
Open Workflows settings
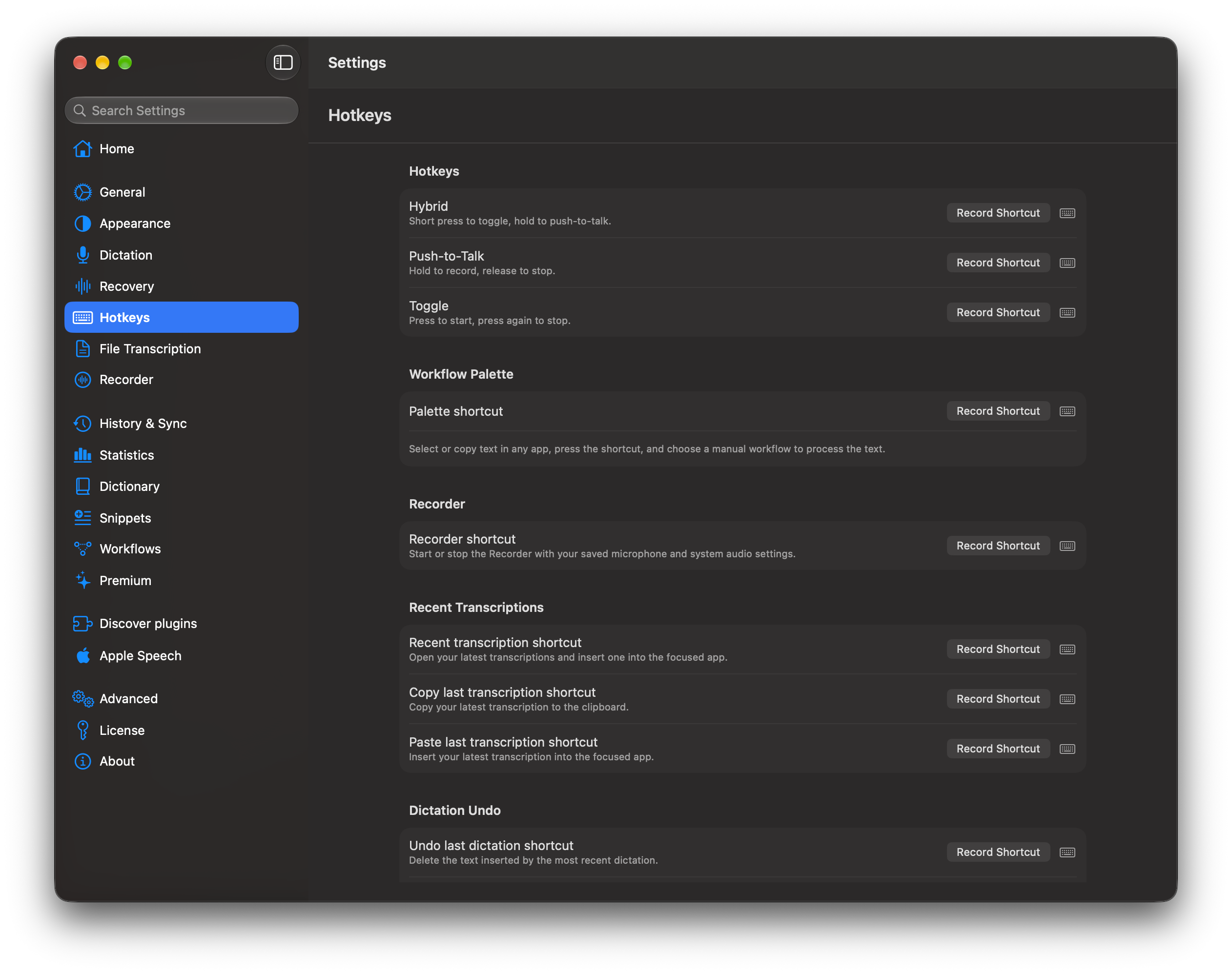[x=182, y=548]
